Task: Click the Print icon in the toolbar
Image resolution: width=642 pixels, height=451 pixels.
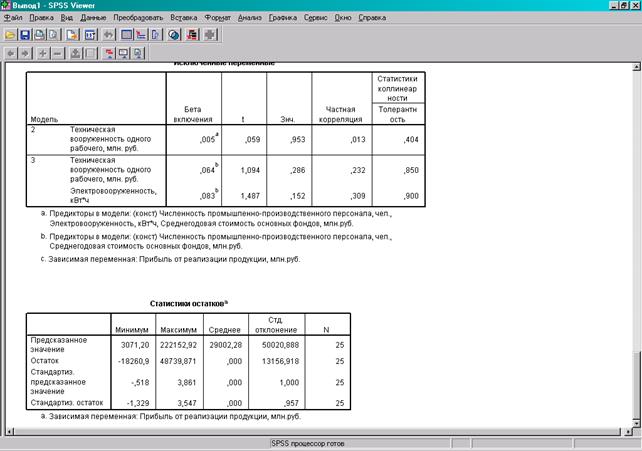Action: tap(39, 35)
